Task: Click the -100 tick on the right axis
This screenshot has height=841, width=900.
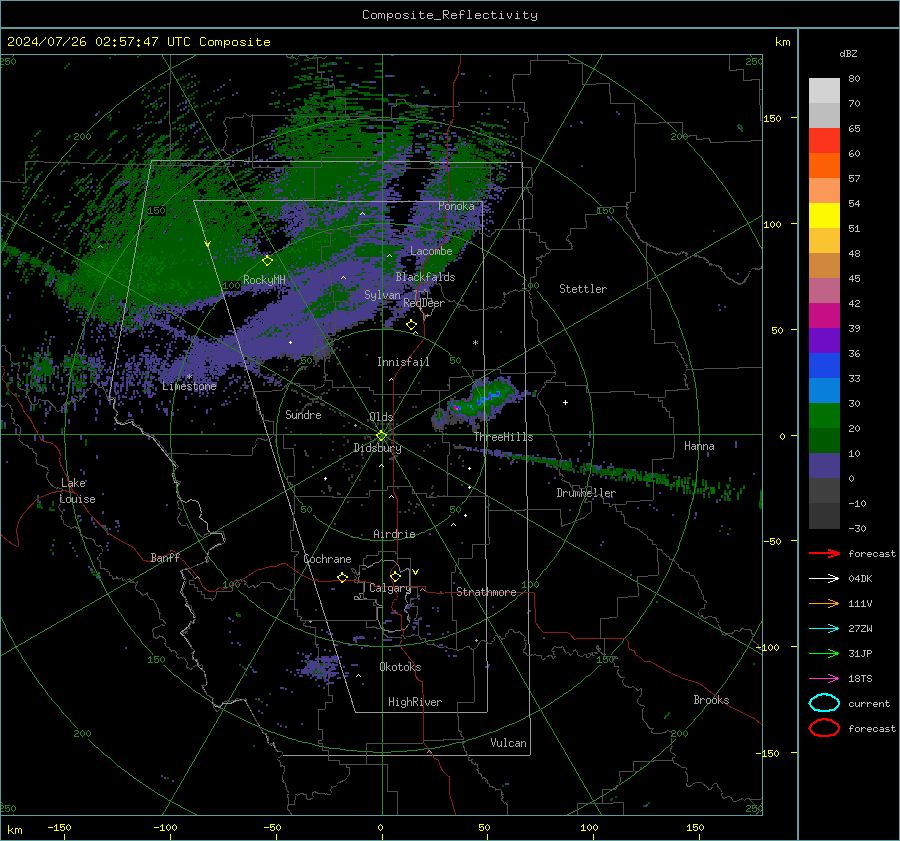Action: pos(767,647)
